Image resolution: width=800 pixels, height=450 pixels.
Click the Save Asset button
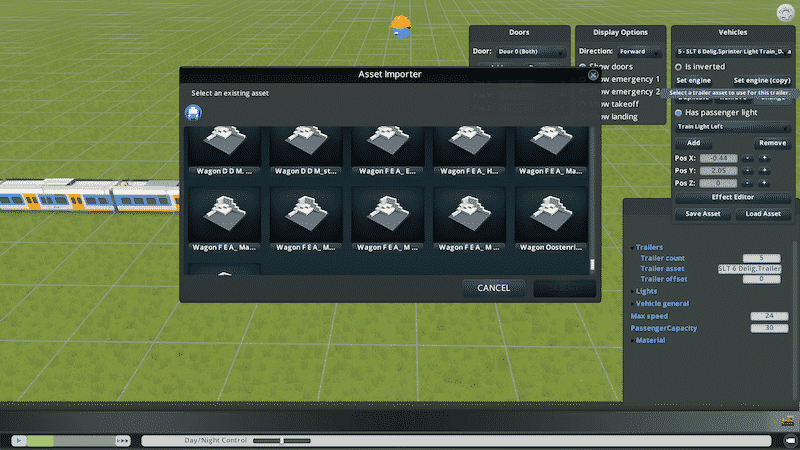click(x=702, y=214)
